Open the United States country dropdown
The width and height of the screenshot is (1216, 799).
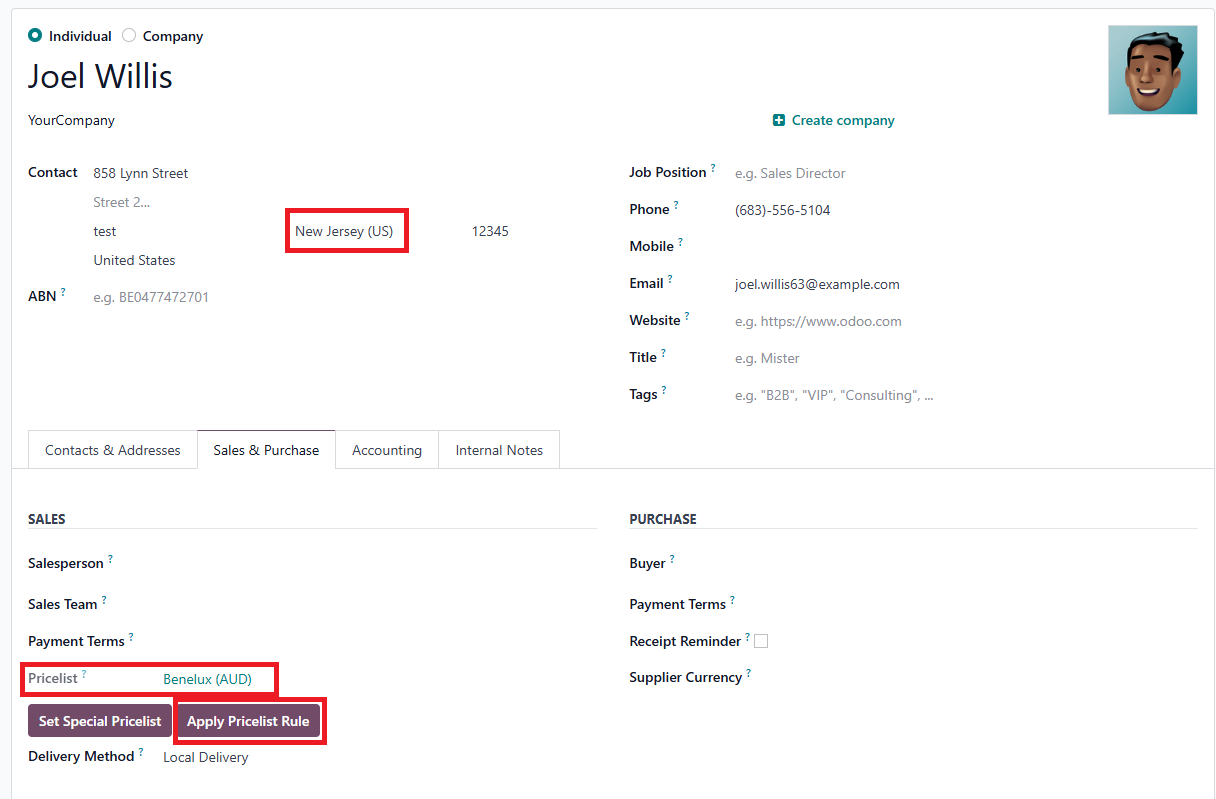pyautogui.click(x=135, y=260)
